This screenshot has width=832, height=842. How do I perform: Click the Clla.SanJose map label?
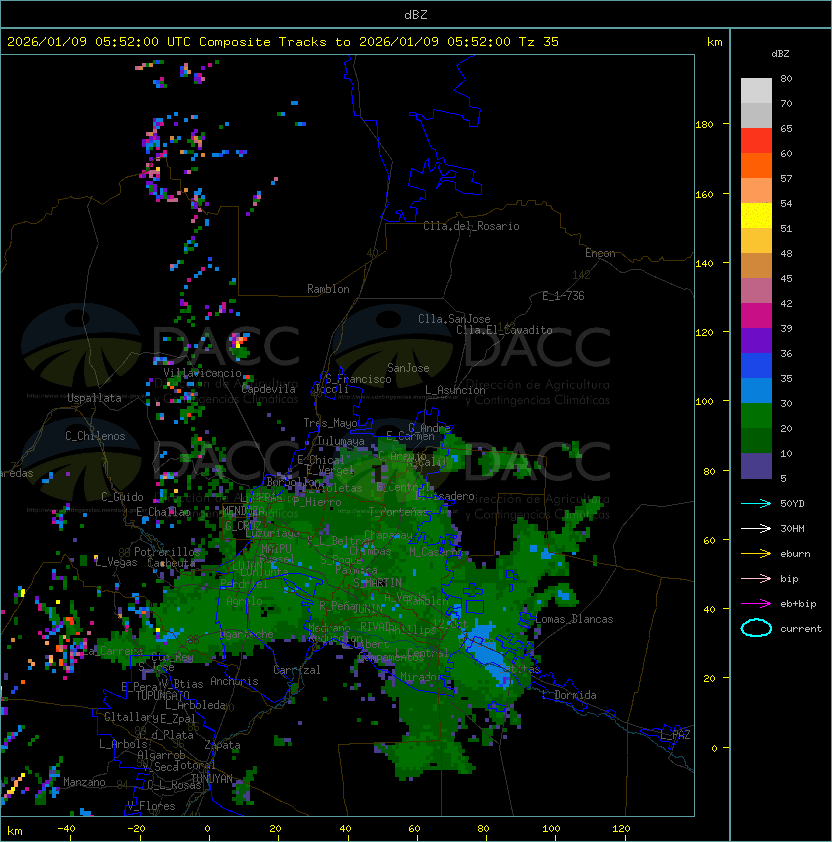pos(454,319)
